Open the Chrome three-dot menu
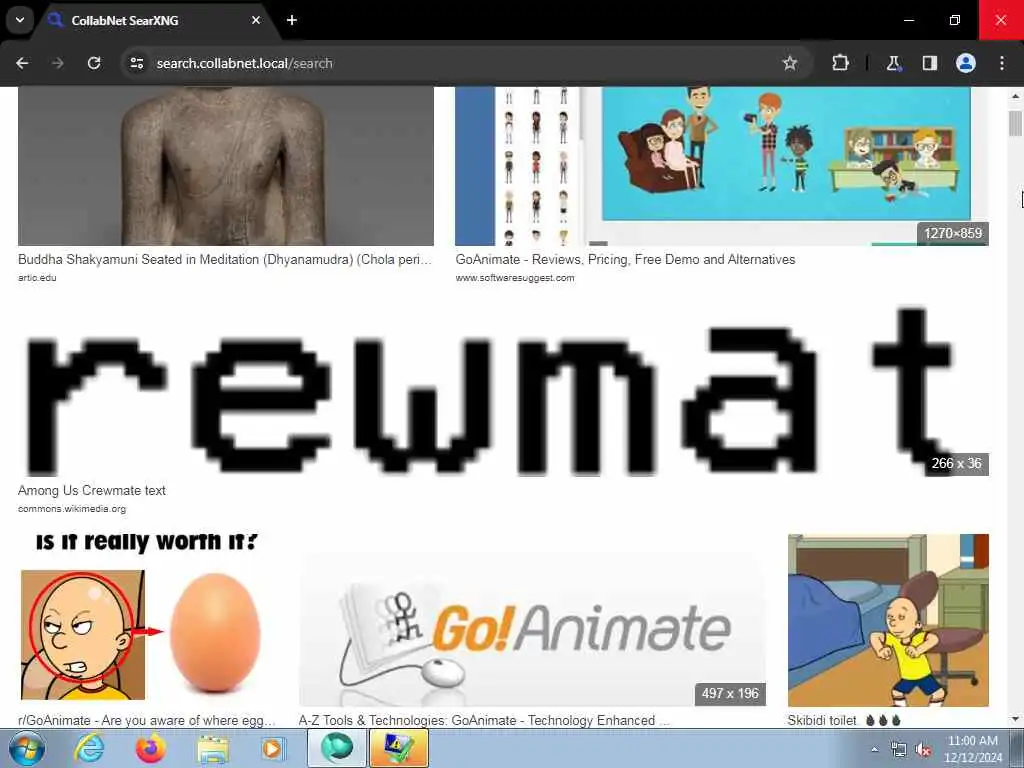 pos(1002,63)
